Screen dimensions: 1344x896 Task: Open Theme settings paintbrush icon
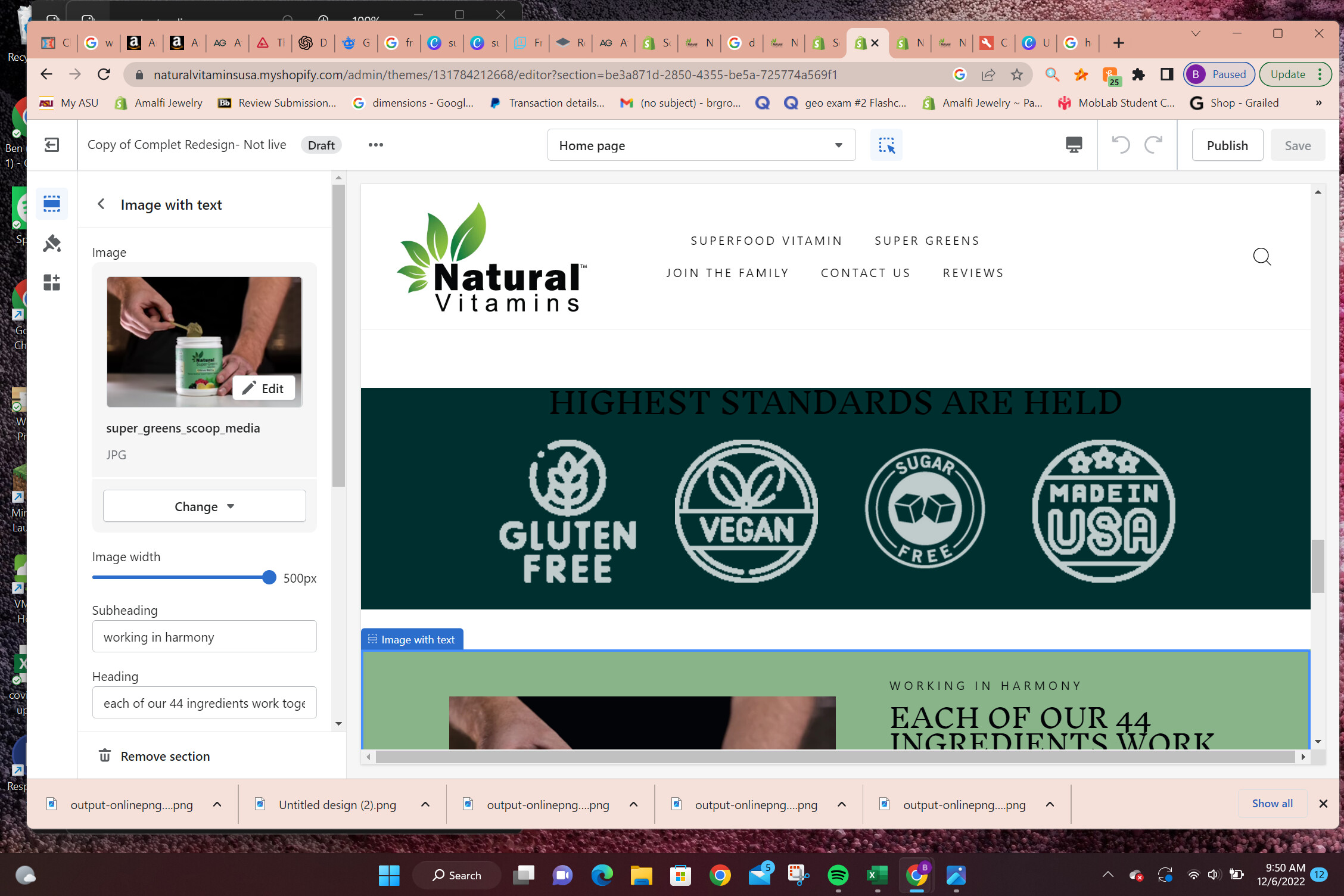tap(52, 243)
